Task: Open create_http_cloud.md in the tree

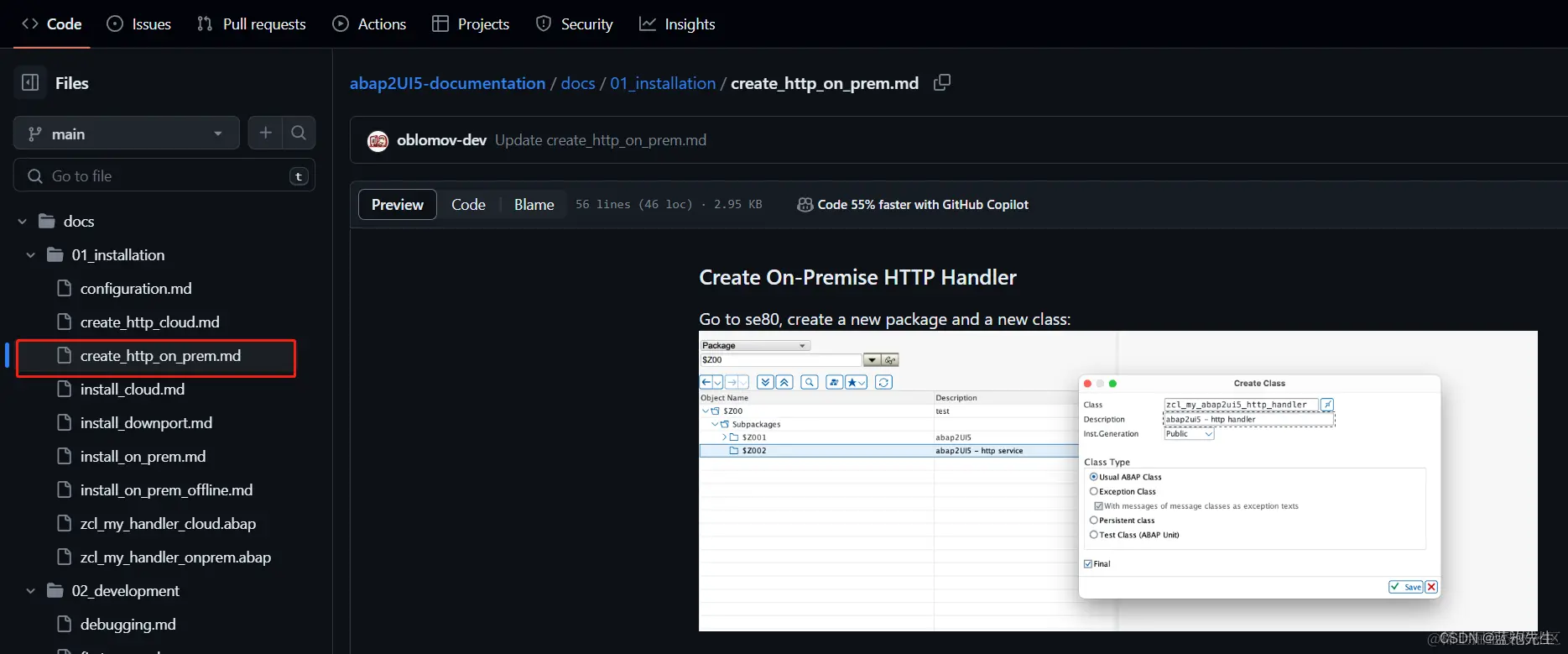Action: click(x=149, y=322)
